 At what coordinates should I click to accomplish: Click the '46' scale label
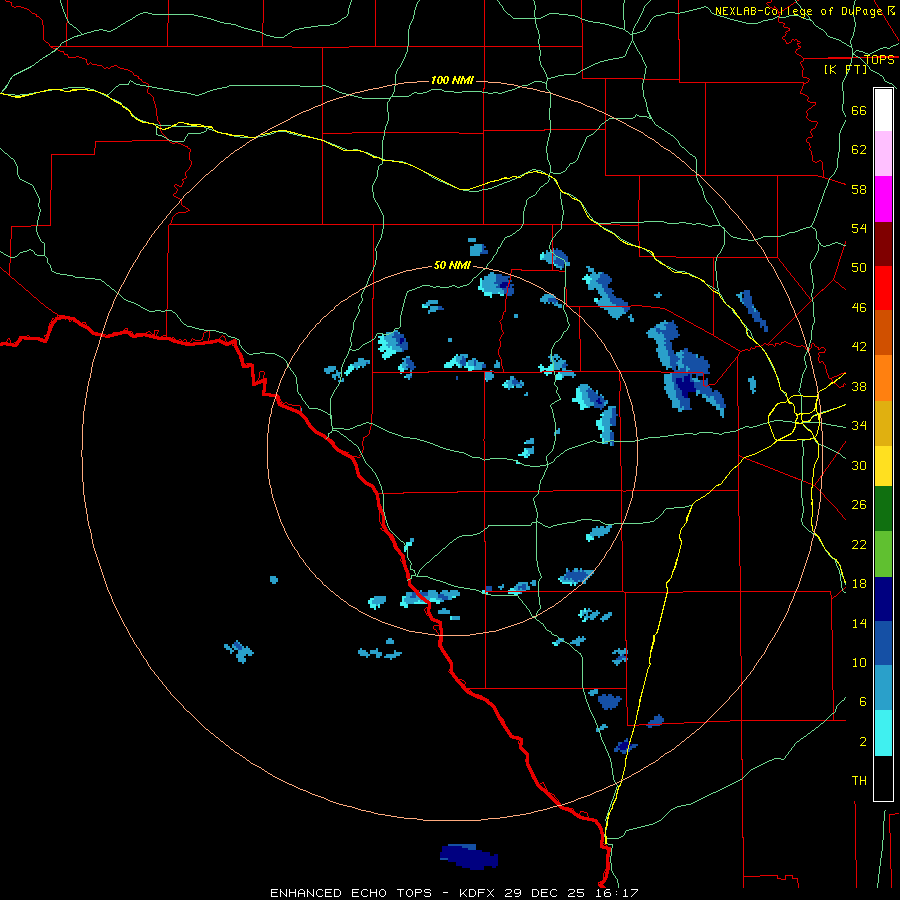(x=859, y=308)
